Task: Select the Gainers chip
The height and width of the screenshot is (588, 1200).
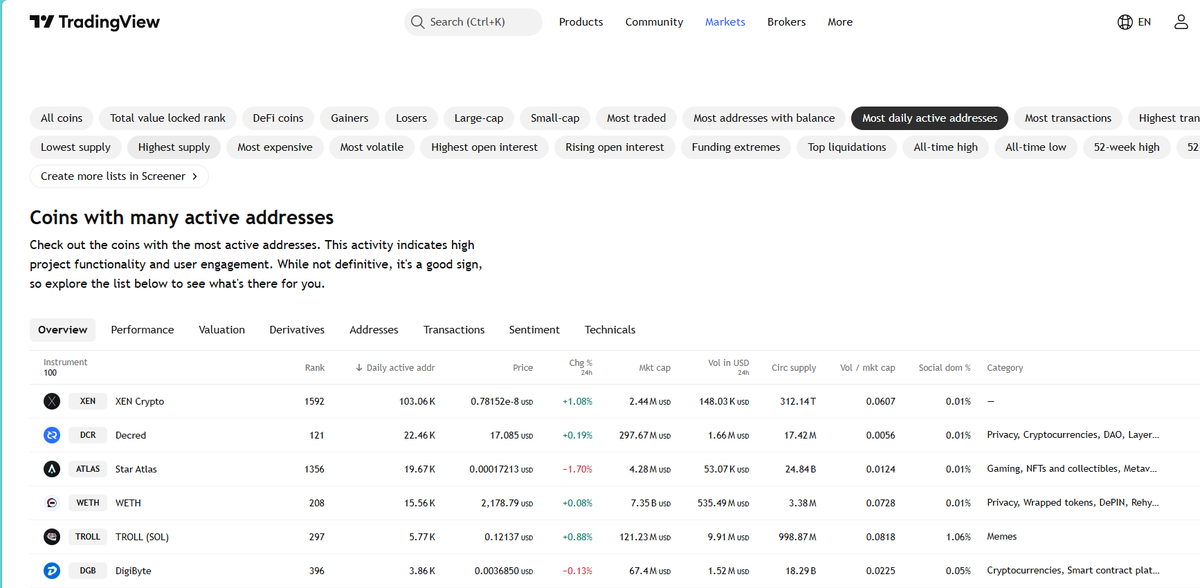Action: point(350,118)
